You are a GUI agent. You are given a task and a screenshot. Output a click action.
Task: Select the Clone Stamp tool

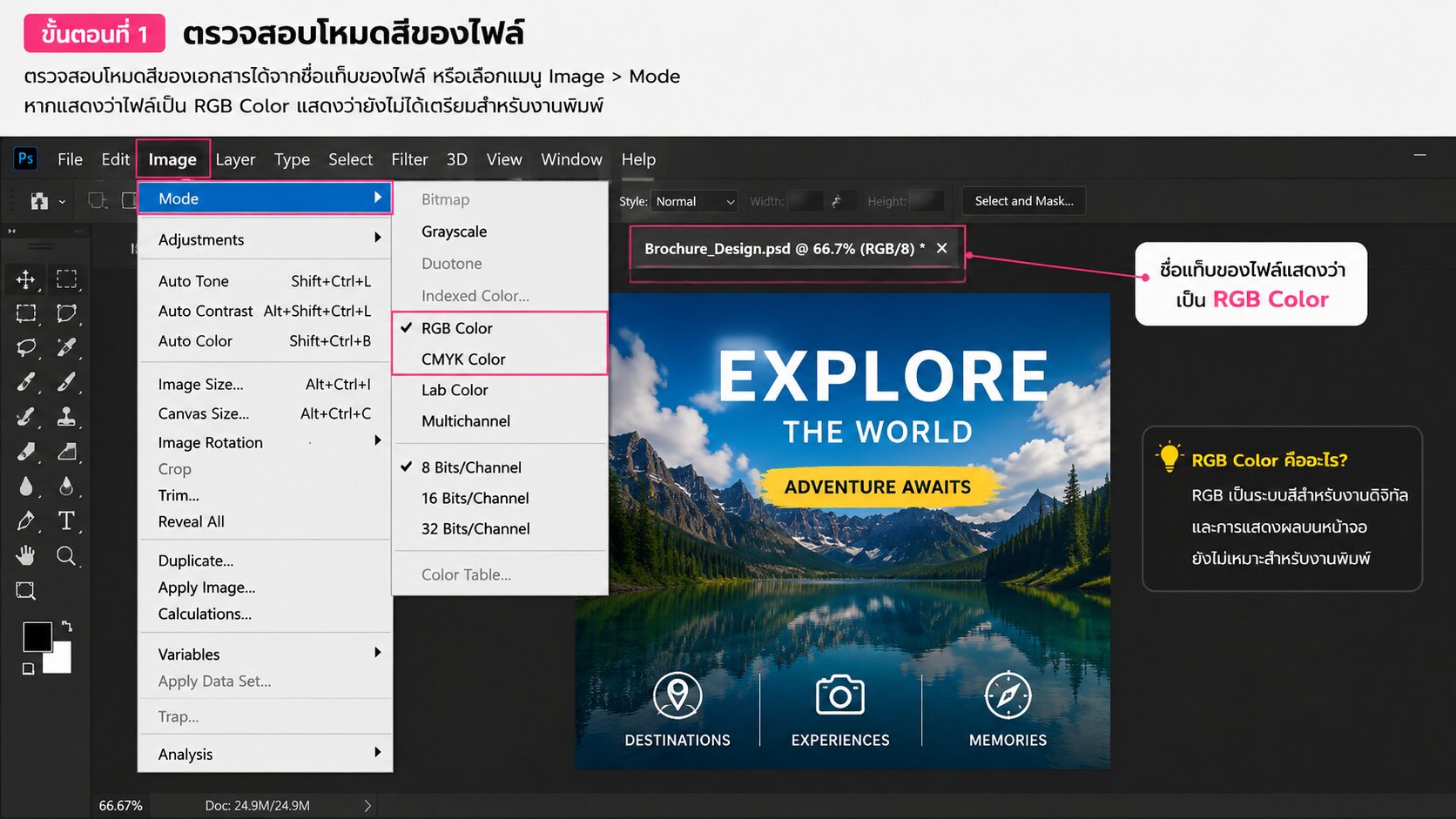(x=66, y=416)
